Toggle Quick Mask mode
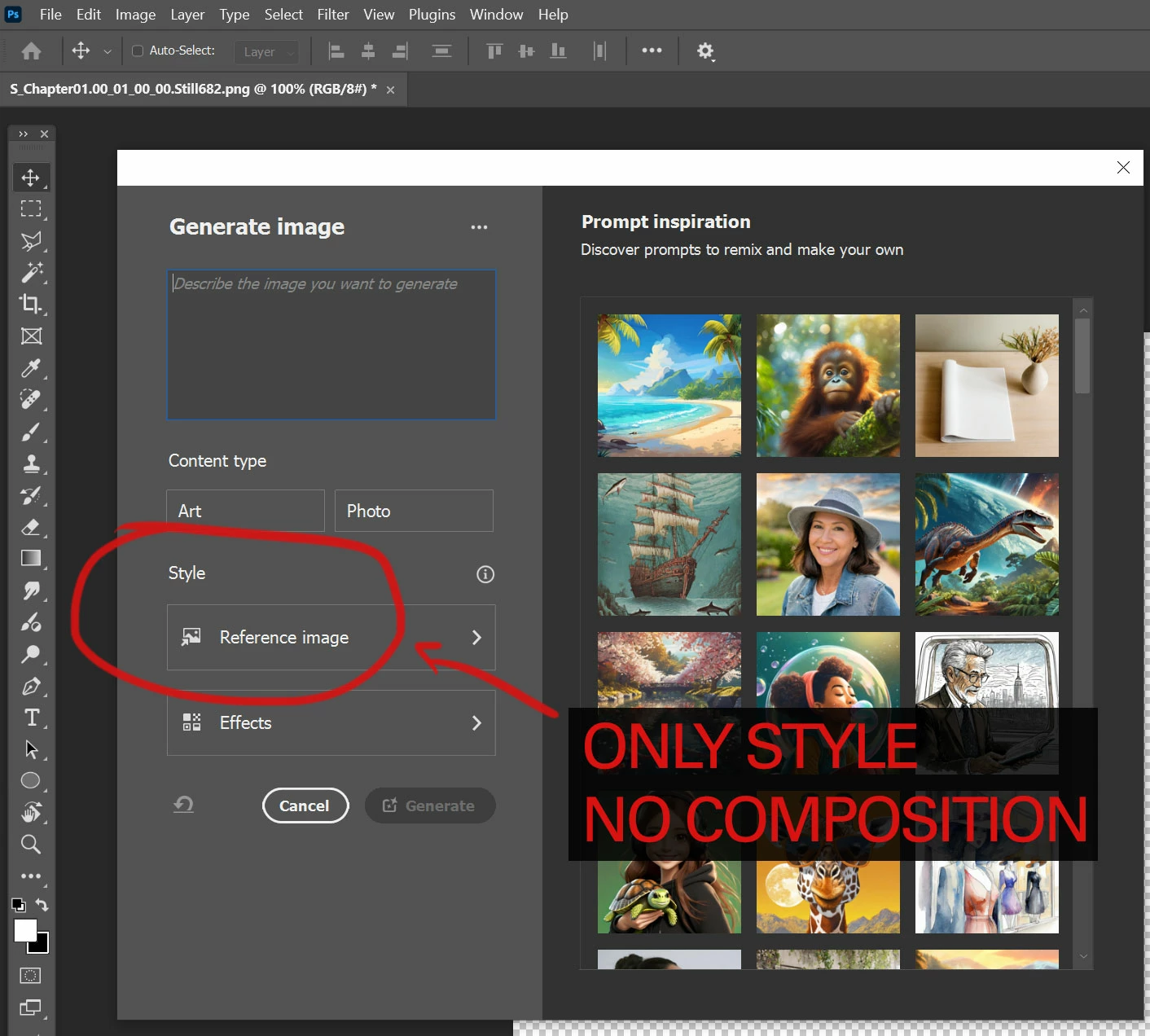The height and width of the screenshot is (1036, 1150). [x=30, y=976]
